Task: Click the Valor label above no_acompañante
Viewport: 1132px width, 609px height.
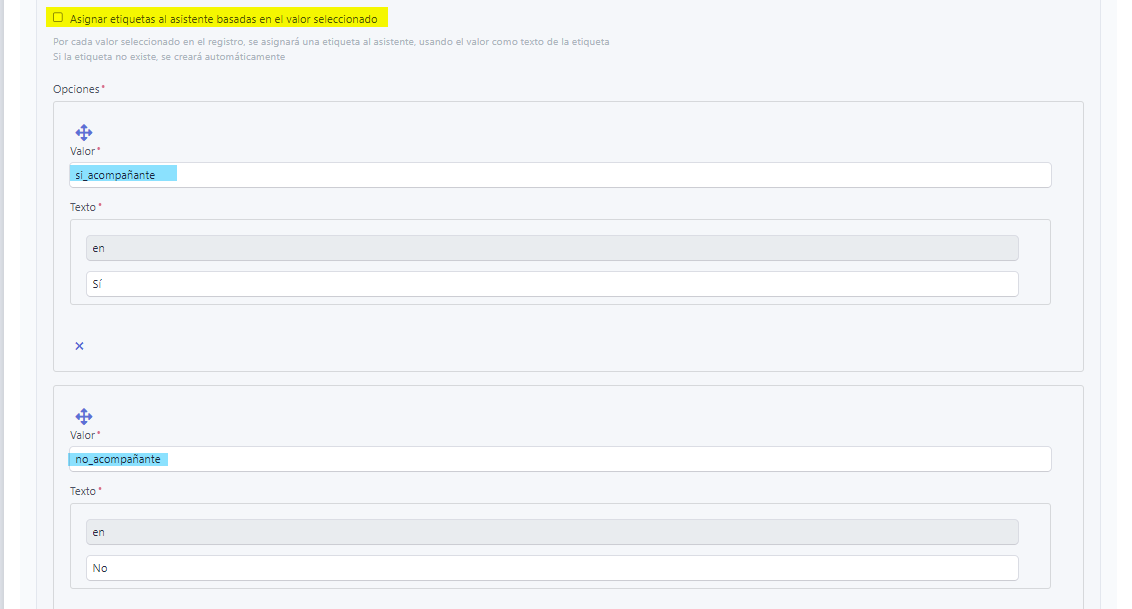Action: [83, 435]
